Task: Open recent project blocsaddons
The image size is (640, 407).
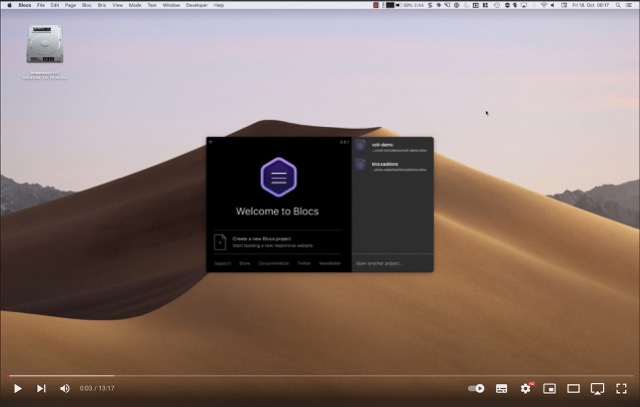Action: point(393,166)
